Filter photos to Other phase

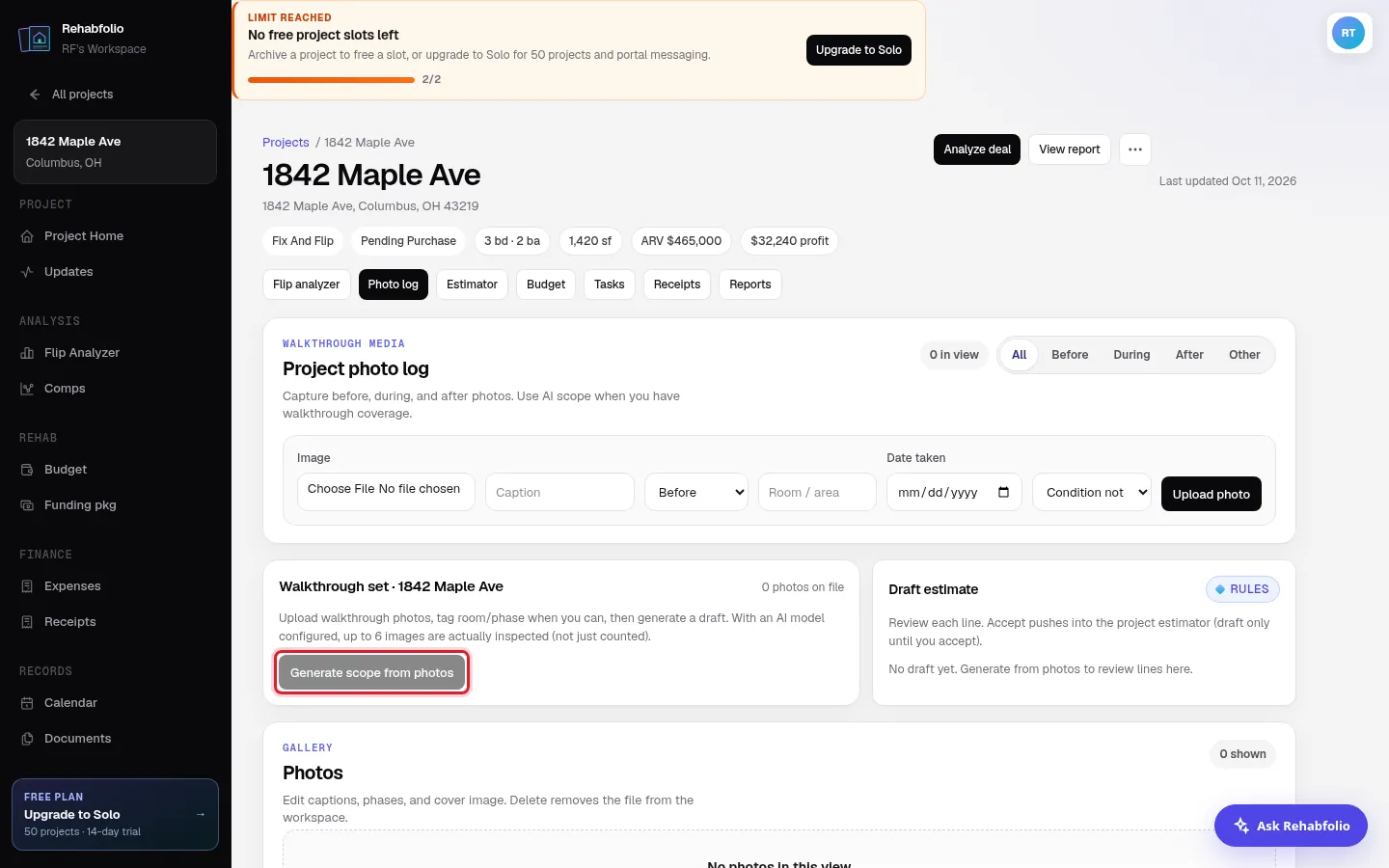(x=1244, y=355)
